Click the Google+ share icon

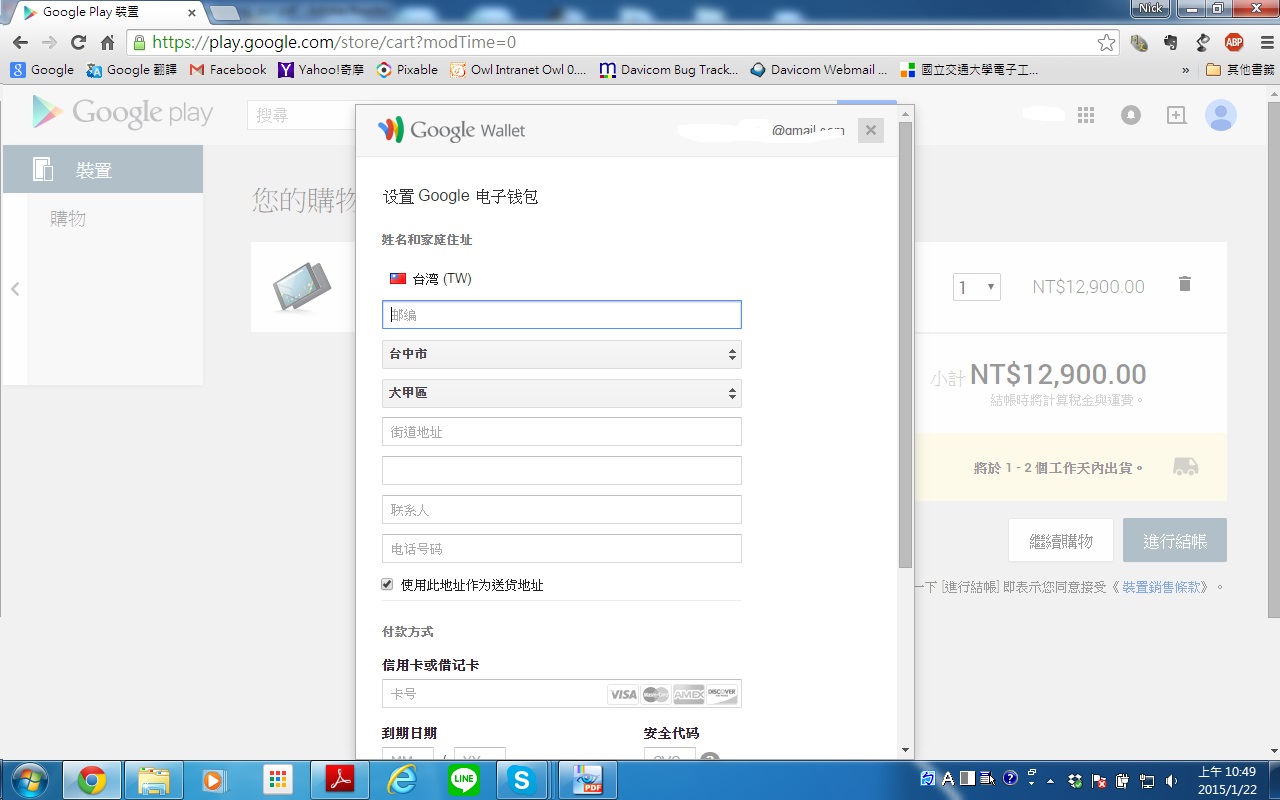(1176, 115)
